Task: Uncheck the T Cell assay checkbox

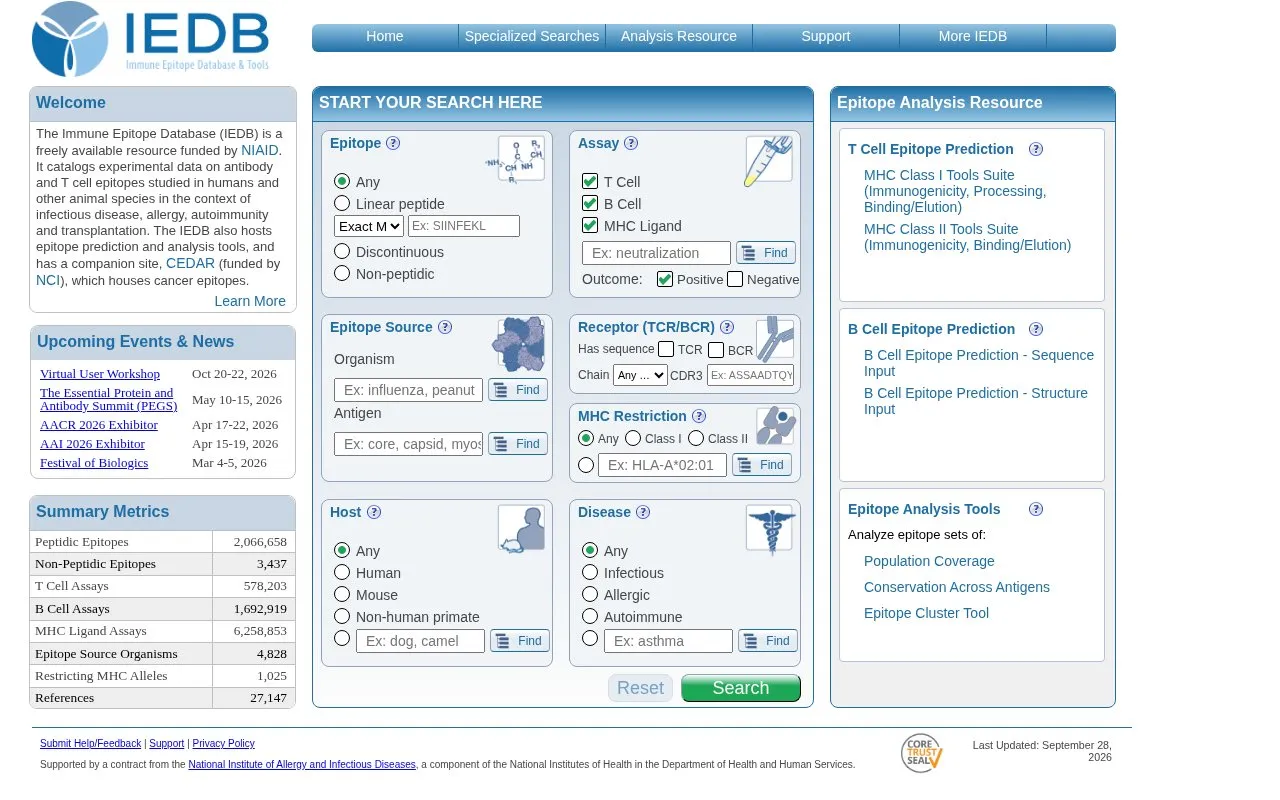Action: (x=590, y=181)
